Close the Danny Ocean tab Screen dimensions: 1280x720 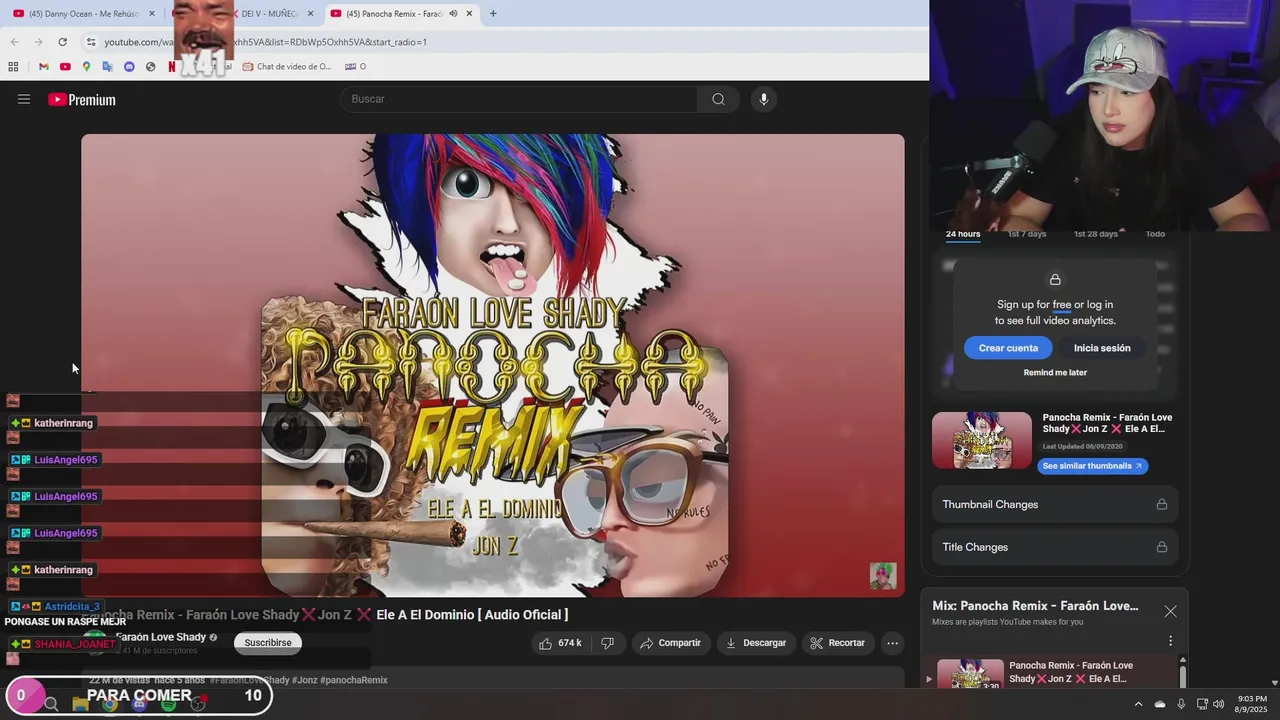tap(152, 14)
